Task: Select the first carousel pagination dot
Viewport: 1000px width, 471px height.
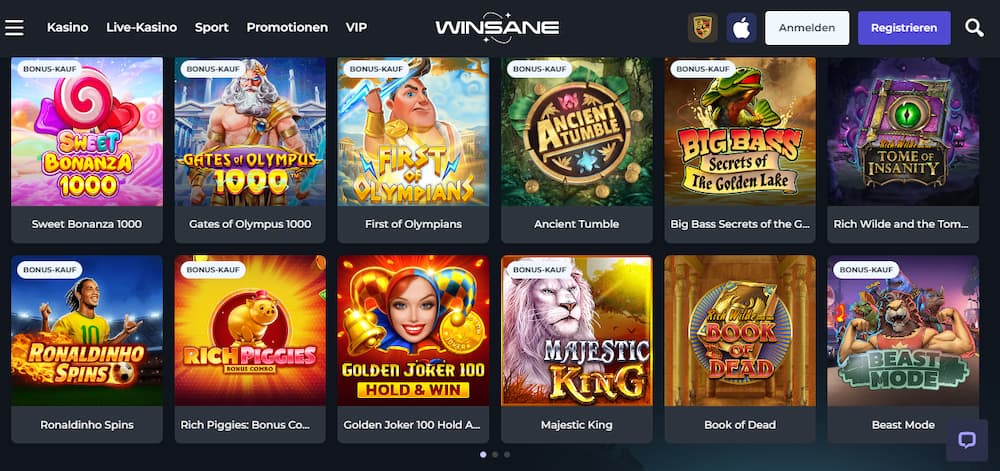Action: point(483,454)
